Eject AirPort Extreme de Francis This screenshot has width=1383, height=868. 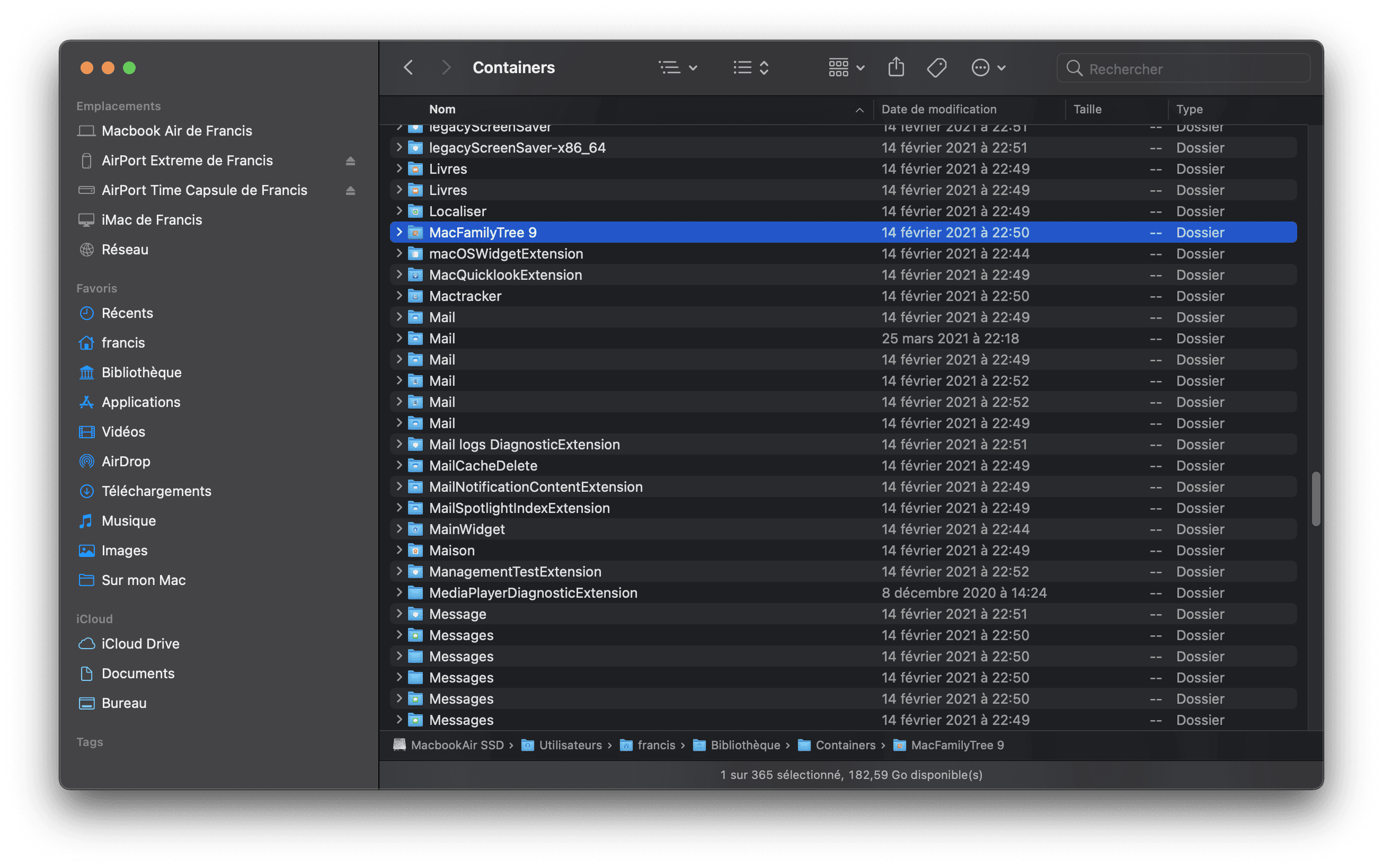click(350, 161)
